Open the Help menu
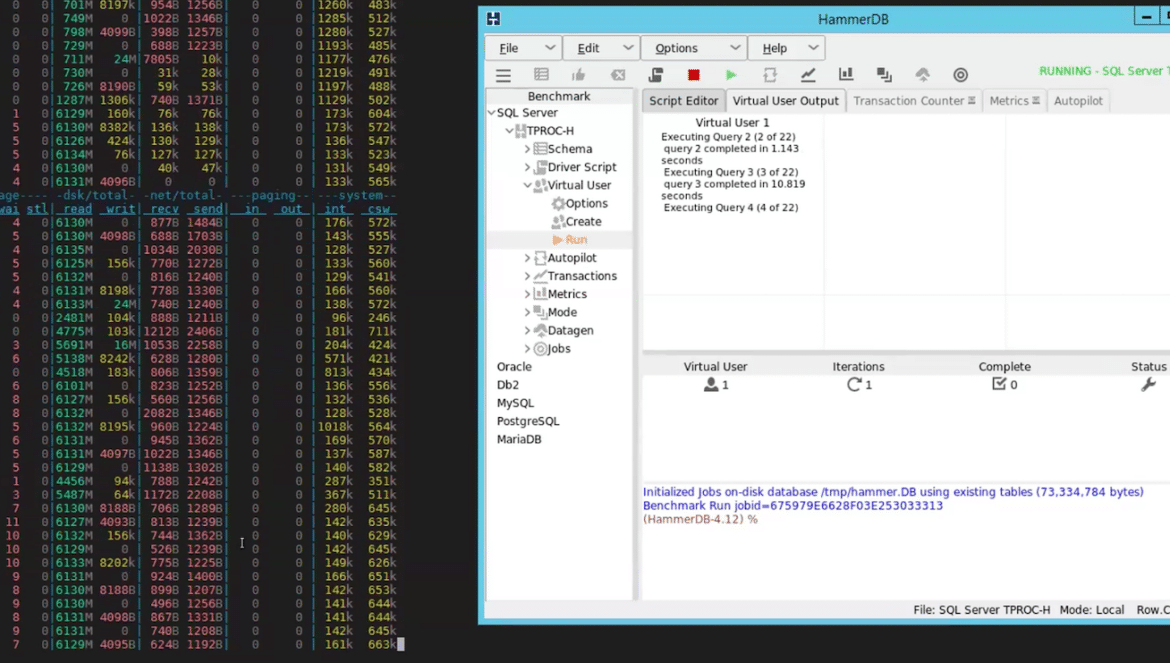Image resolution: width=1170 pixels, height=663 pixels. coord(786,48)
